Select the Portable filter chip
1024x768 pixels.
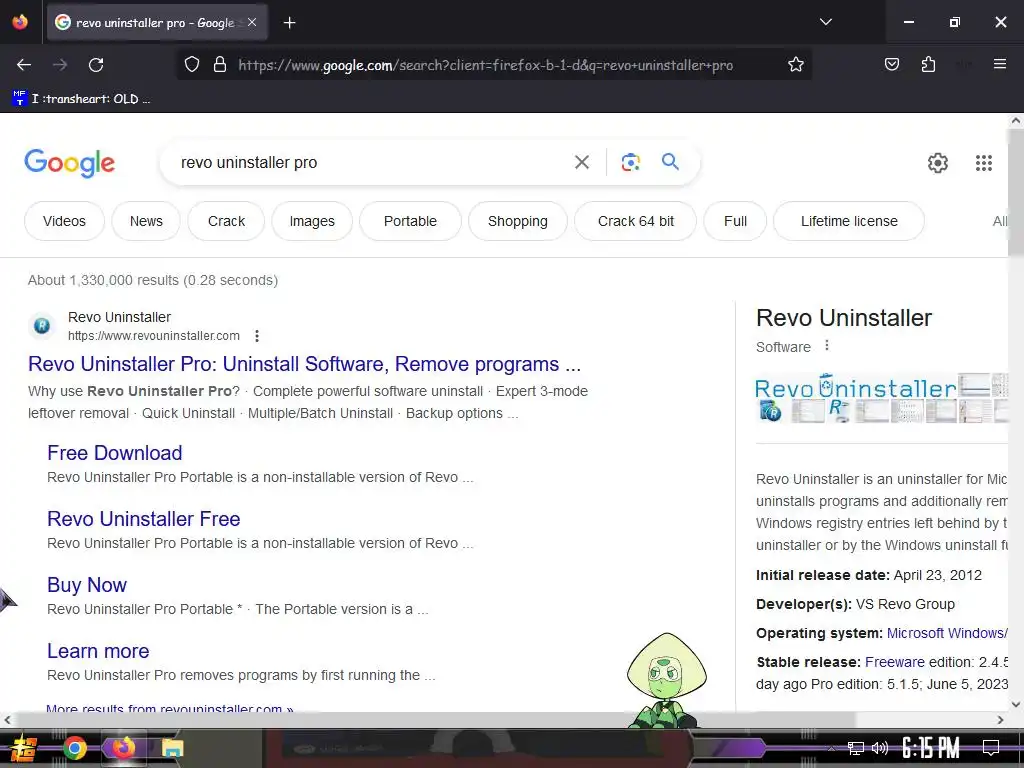click(x=410, y=221)
